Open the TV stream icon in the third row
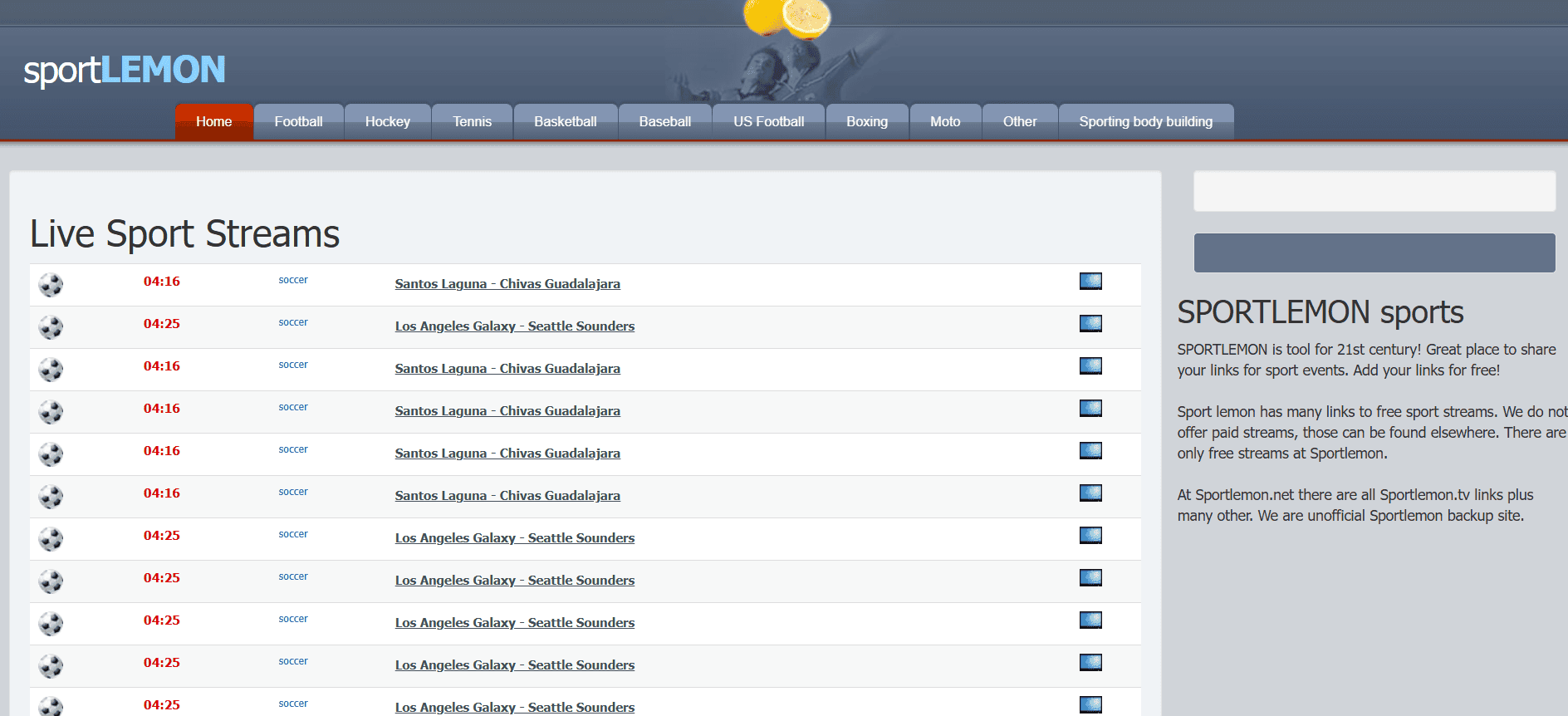This screenshot has height=716, width=1568. [x=1090, y=366]
